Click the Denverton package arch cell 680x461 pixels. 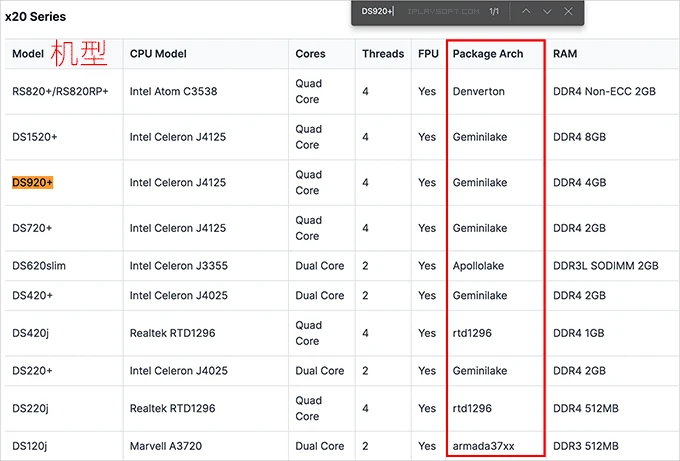(478, 91)
